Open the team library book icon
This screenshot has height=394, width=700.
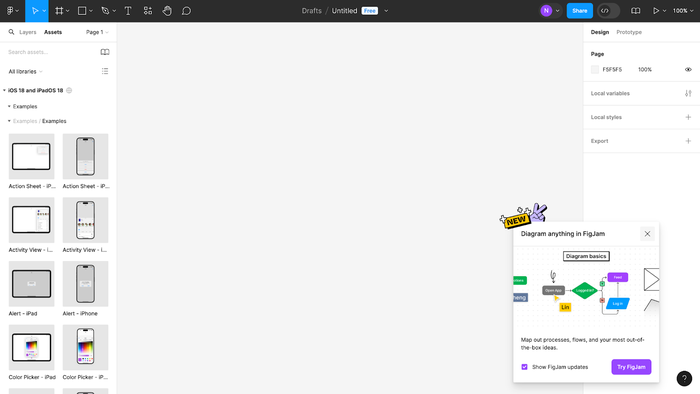click(x=105, y=52)
